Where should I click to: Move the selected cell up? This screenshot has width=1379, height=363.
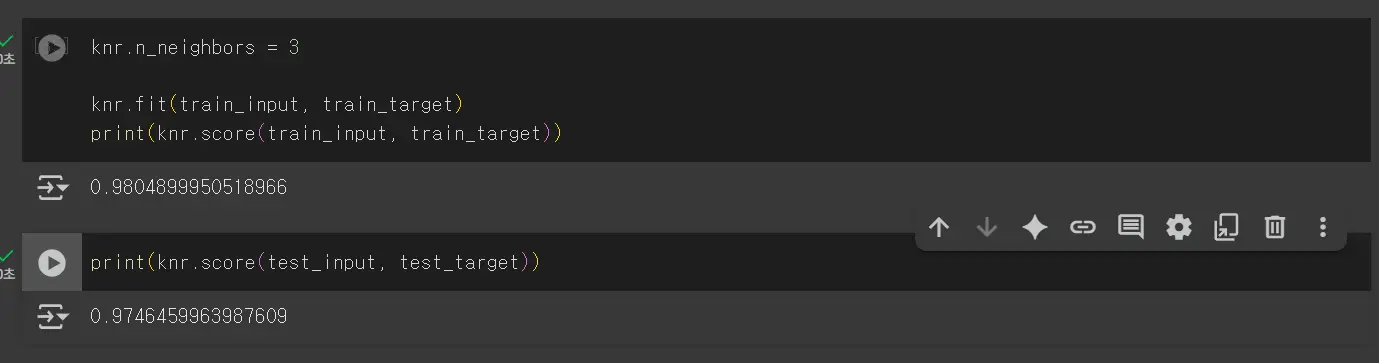click(939, 227)
